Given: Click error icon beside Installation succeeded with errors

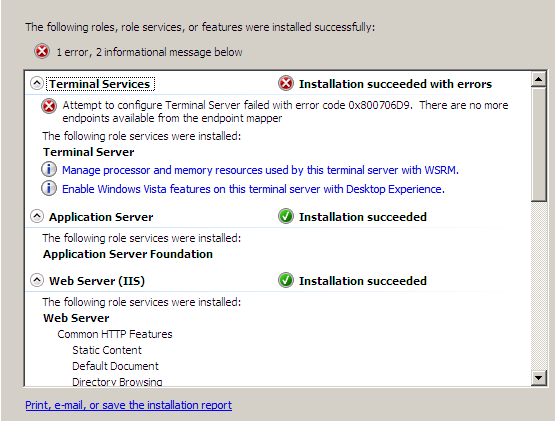Looking at the screenshot, I should [286, 84].
